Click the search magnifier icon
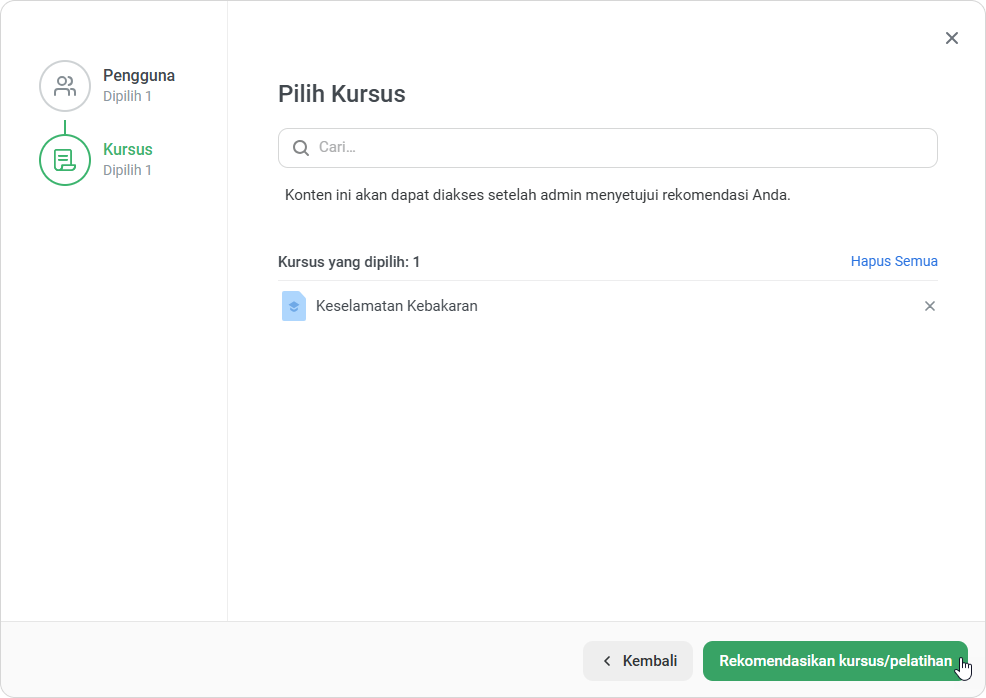This screenshot has height=698, width=986. click(x=301, y=148)
